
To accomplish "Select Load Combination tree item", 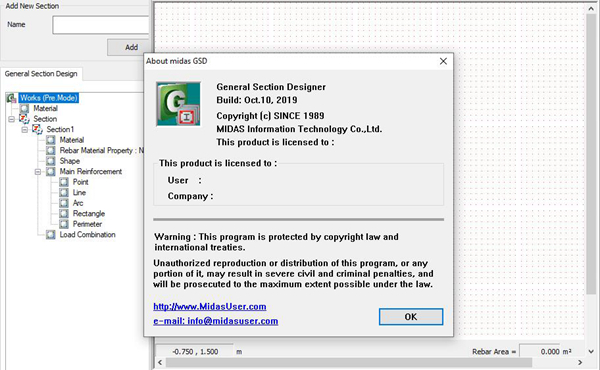I will (x=87, y=235).
